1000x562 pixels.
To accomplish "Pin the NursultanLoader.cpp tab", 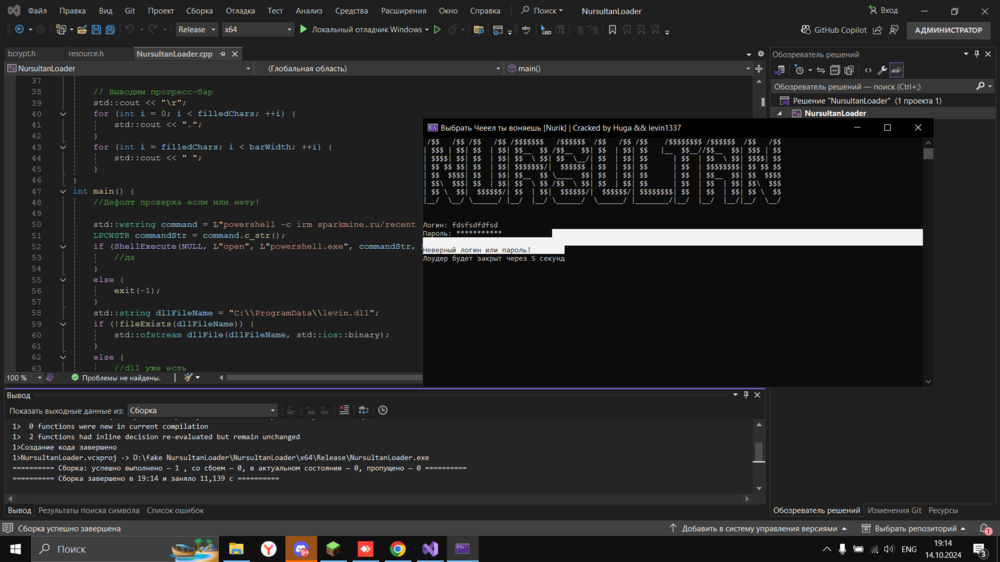I will point(223,54).
